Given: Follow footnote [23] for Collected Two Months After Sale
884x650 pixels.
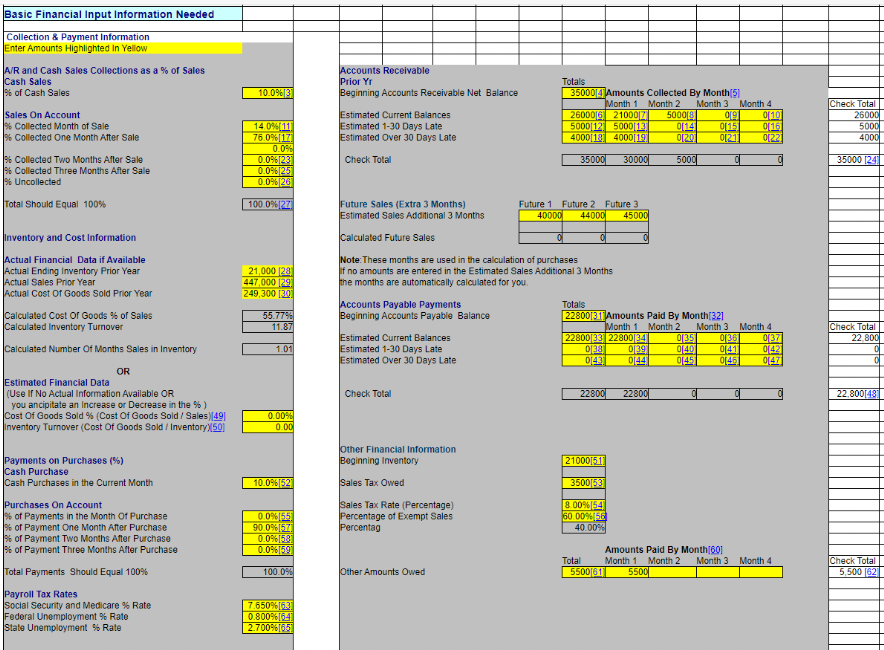Looking at the screenshot, I should click(x=286, y=160).
